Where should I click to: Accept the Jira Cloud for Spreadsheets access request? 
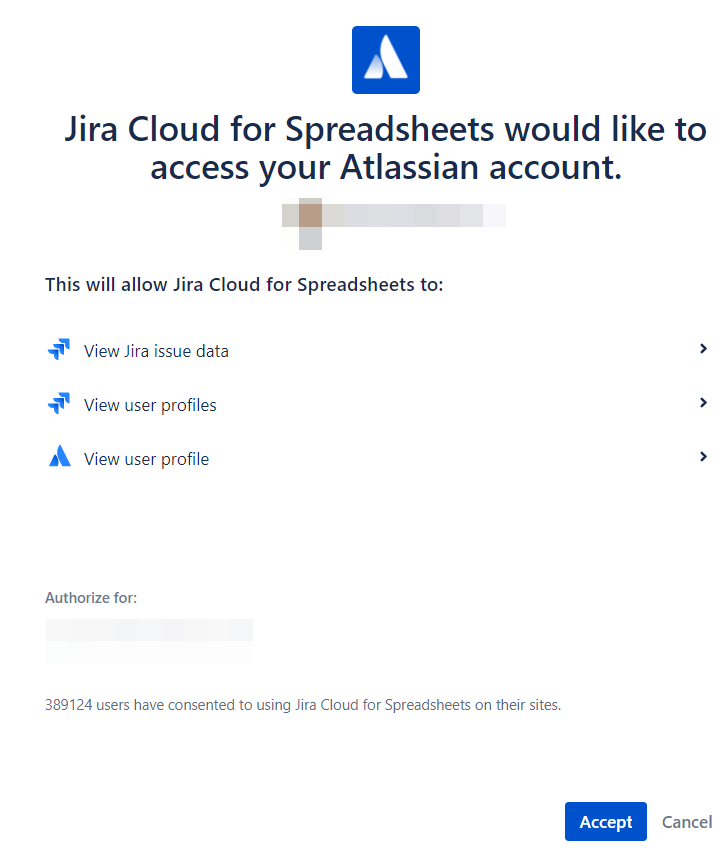[x=605, y=821]
